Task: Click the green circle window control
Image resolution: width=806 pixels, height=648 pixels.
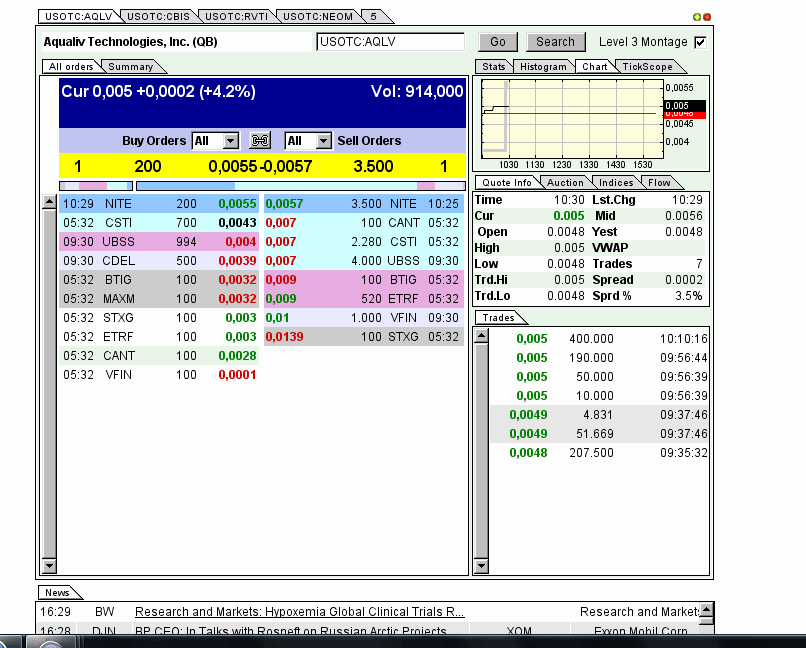Action: [697, 17]
